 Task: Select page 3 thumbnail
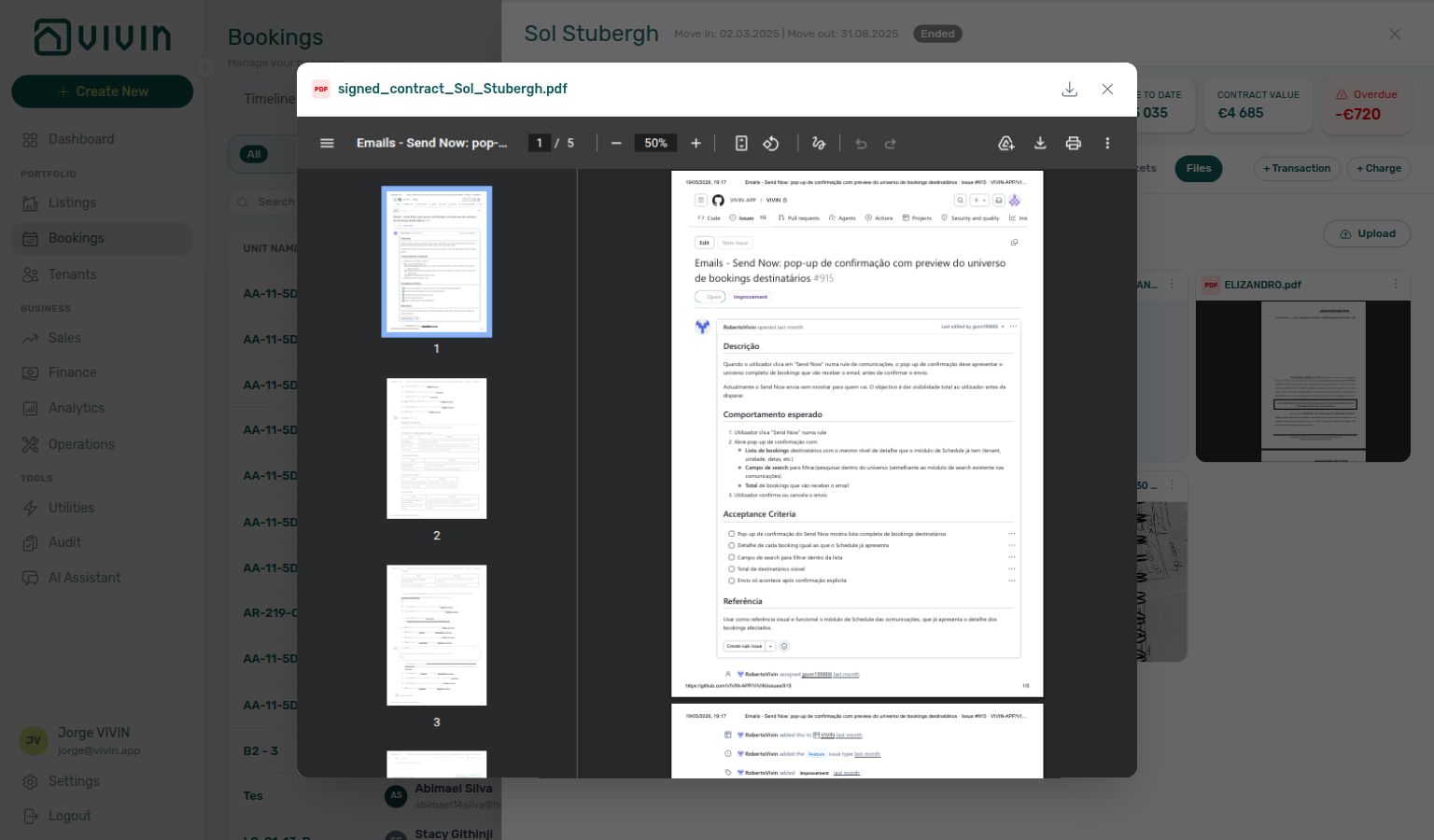pyautogui.click(x=437, y=635)
